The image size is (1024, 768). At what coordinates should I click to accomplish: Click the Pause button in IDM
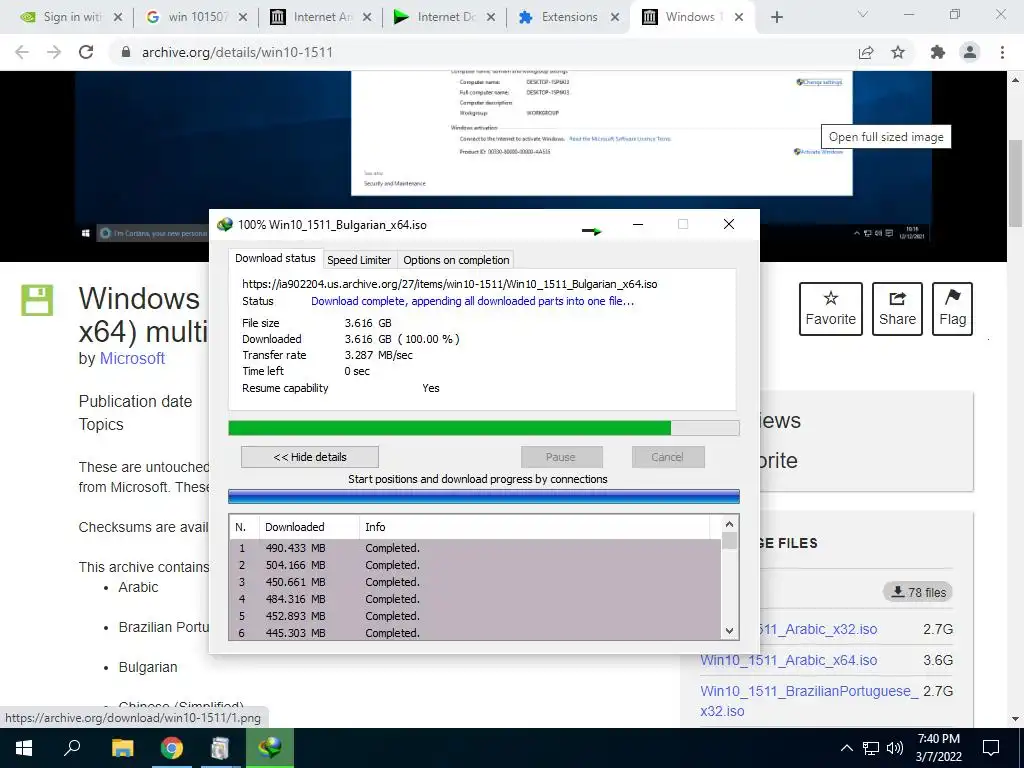pos(561,457)
